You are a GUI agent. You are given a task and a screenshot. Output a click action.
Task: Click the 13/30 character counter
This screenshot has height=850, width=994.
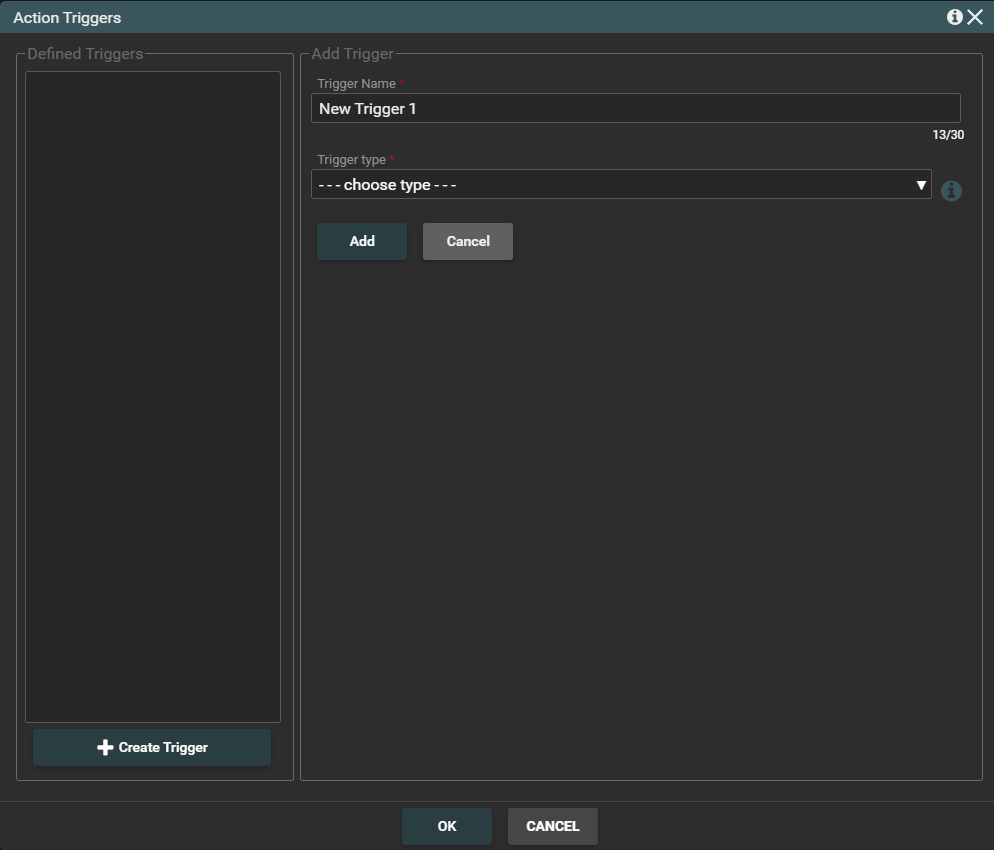tap(947, 134)
